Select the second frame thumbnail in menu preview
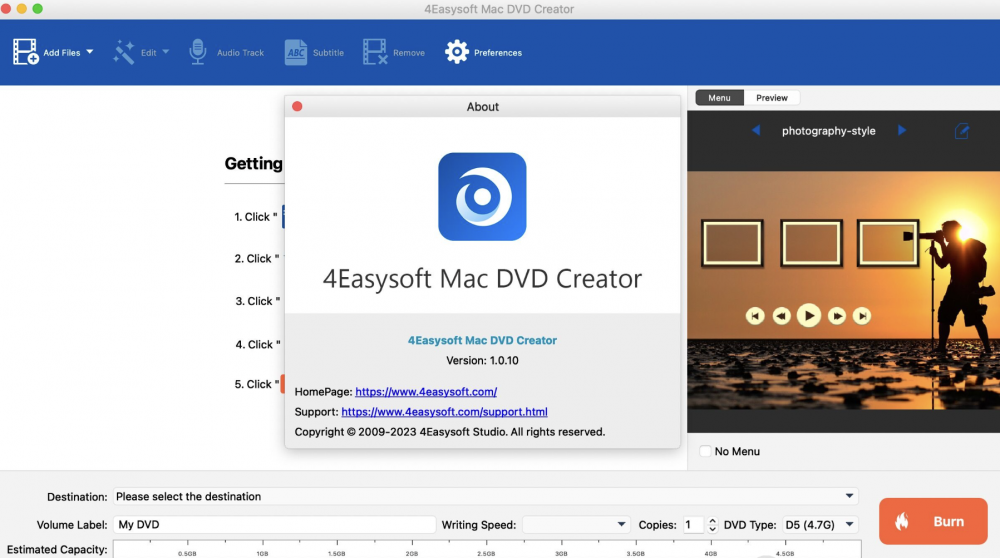 (x=811, y=243)
